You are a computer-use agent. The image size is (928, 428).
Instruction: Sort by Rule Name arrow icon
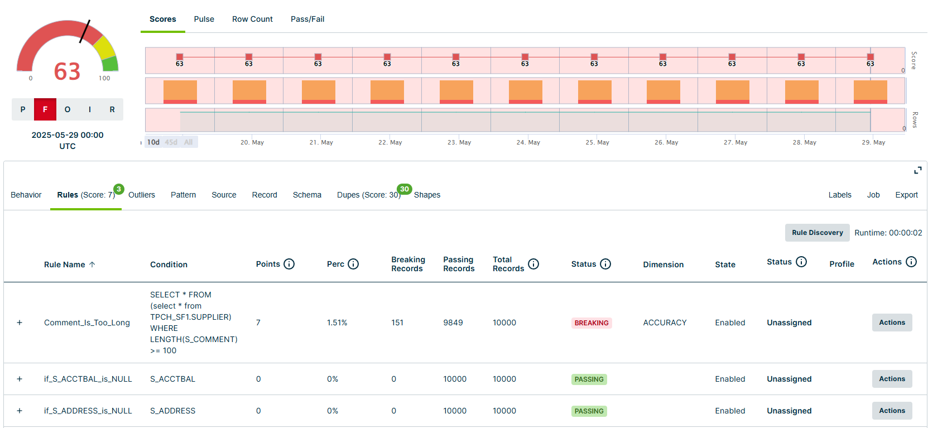click(x=93, y=265)
